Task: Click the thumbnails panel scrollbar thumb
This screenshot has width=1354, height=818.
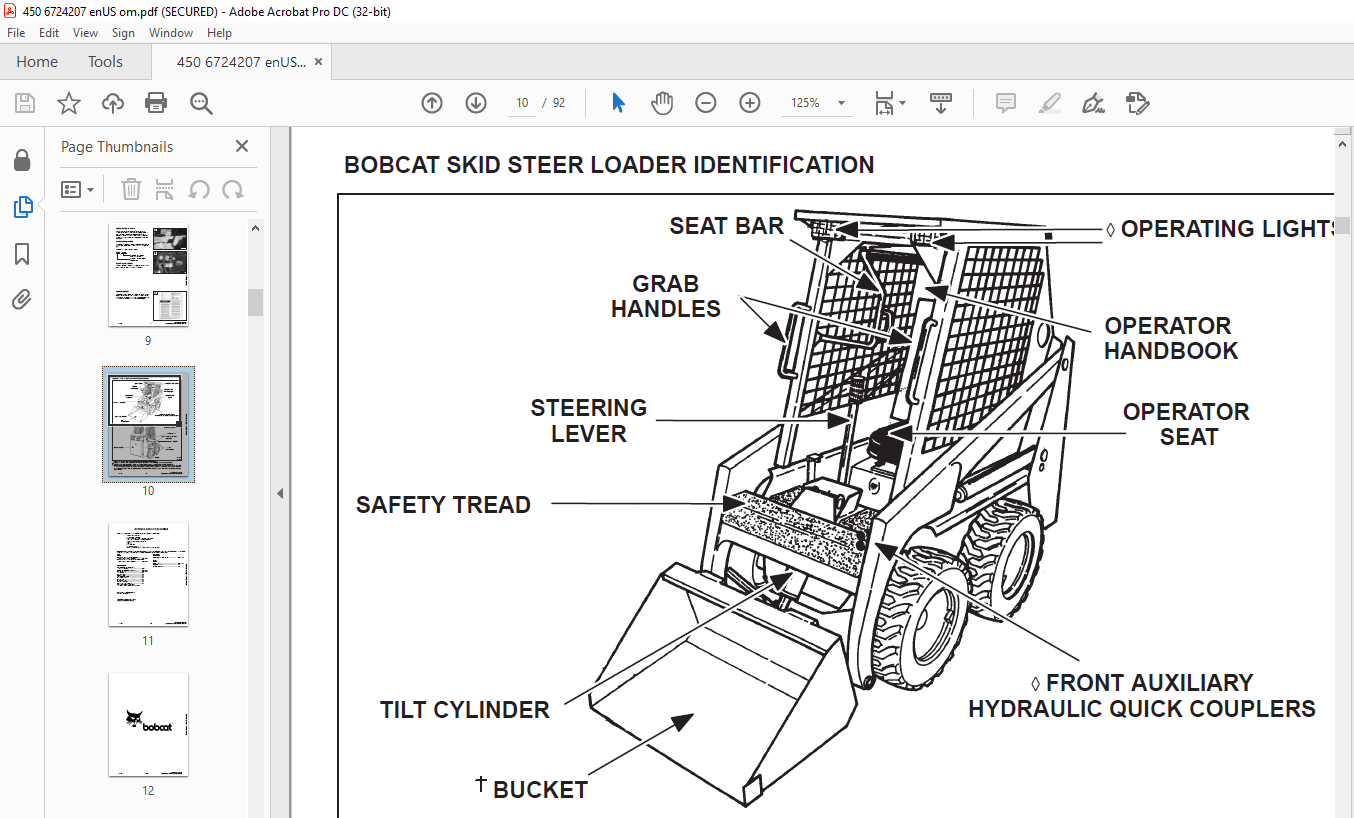Action: [255, 302]
